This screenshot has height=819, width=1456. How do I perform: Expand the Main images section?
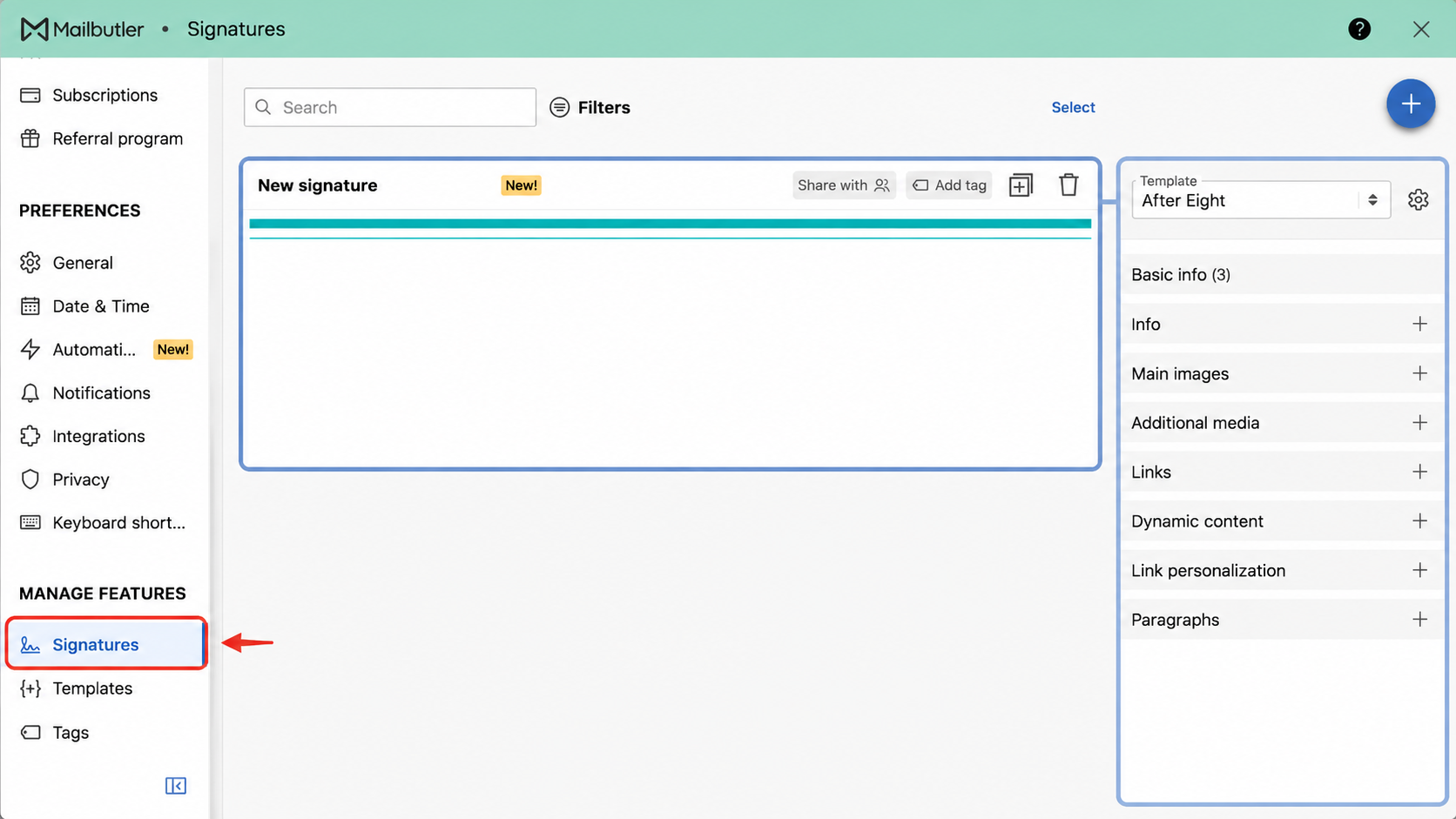1419,373
